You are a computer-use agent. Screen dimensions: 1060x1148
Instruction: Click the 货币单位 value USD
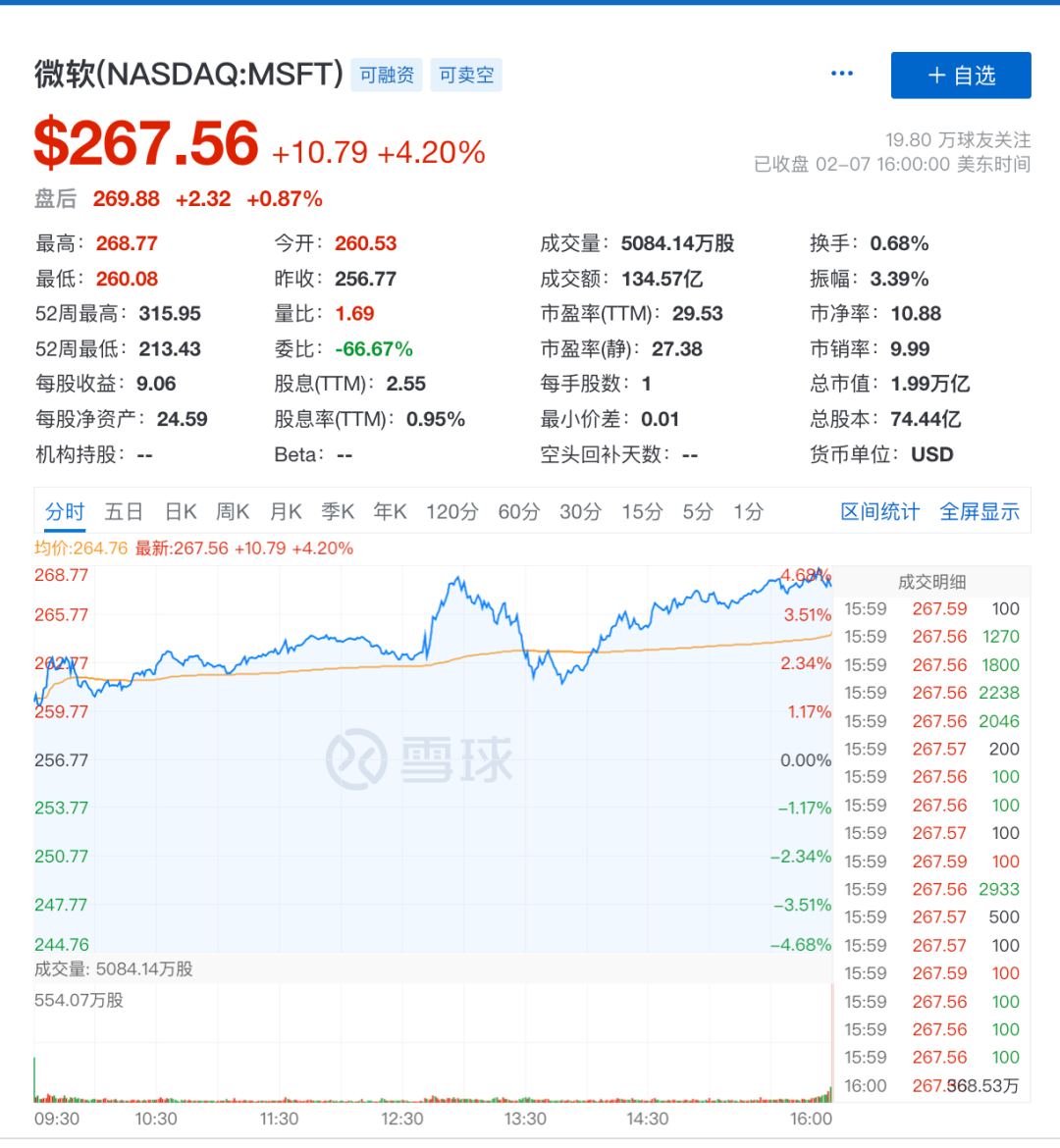[931, 454]
